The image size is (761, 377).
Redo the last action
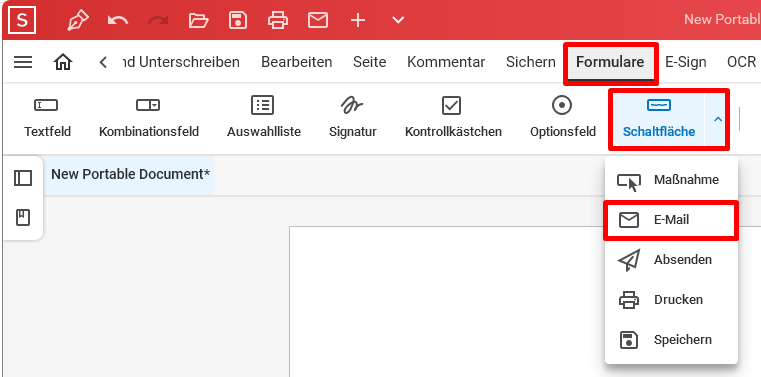tap(158, 20)
